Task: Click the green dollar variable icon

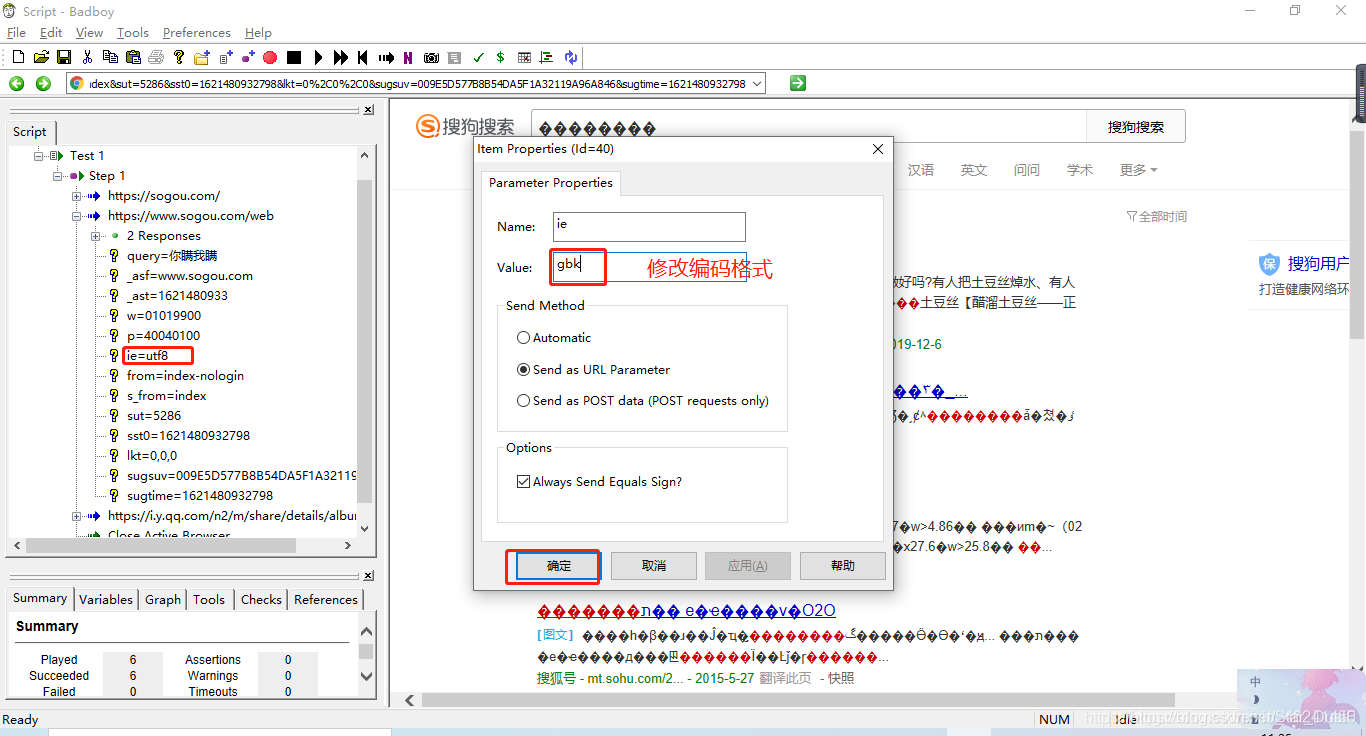Action: pos(500,58)
